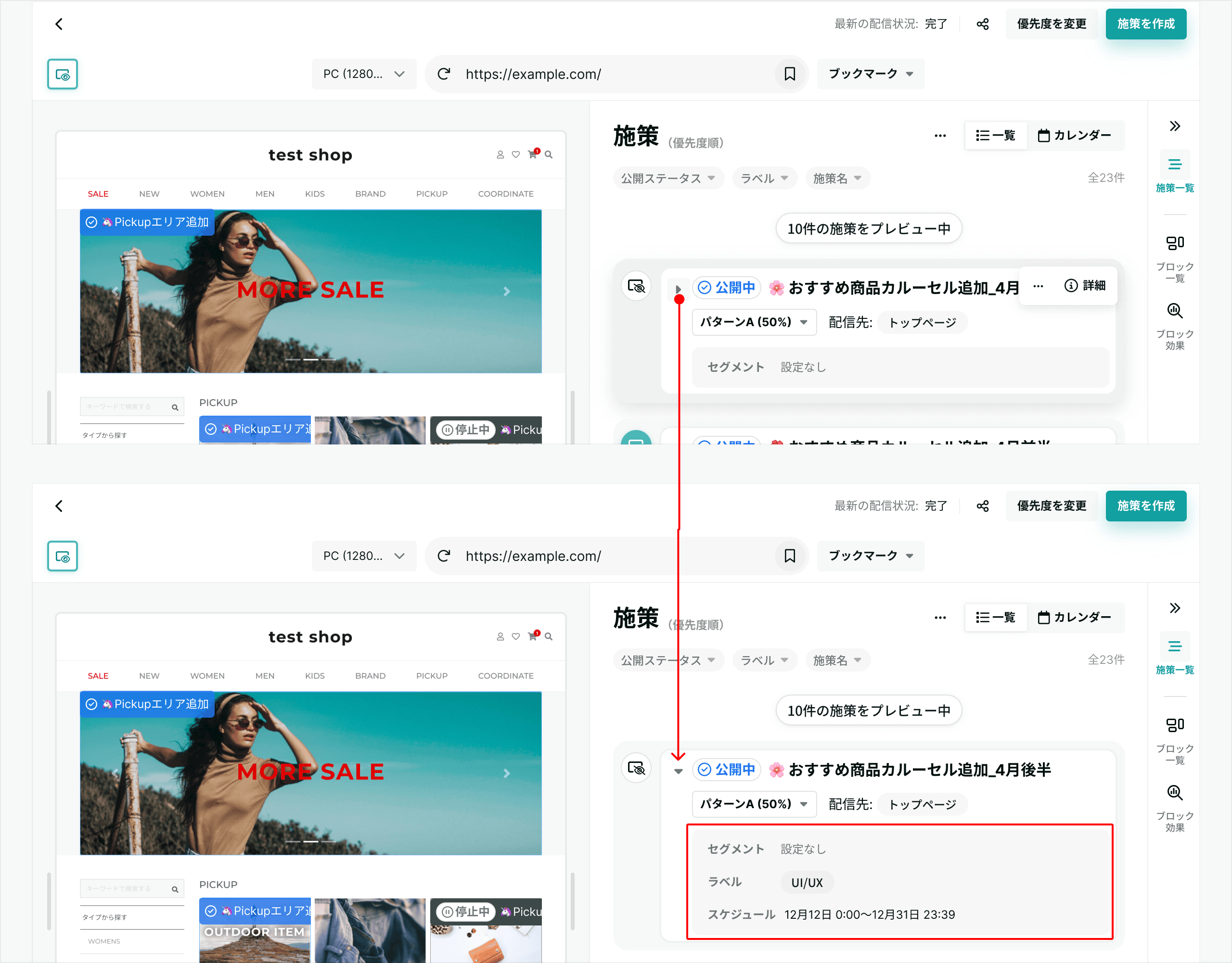This screenshot has width=1232, height=963.
Task: Bookmark the current URL in the top panel
Action: click(790, 74)
